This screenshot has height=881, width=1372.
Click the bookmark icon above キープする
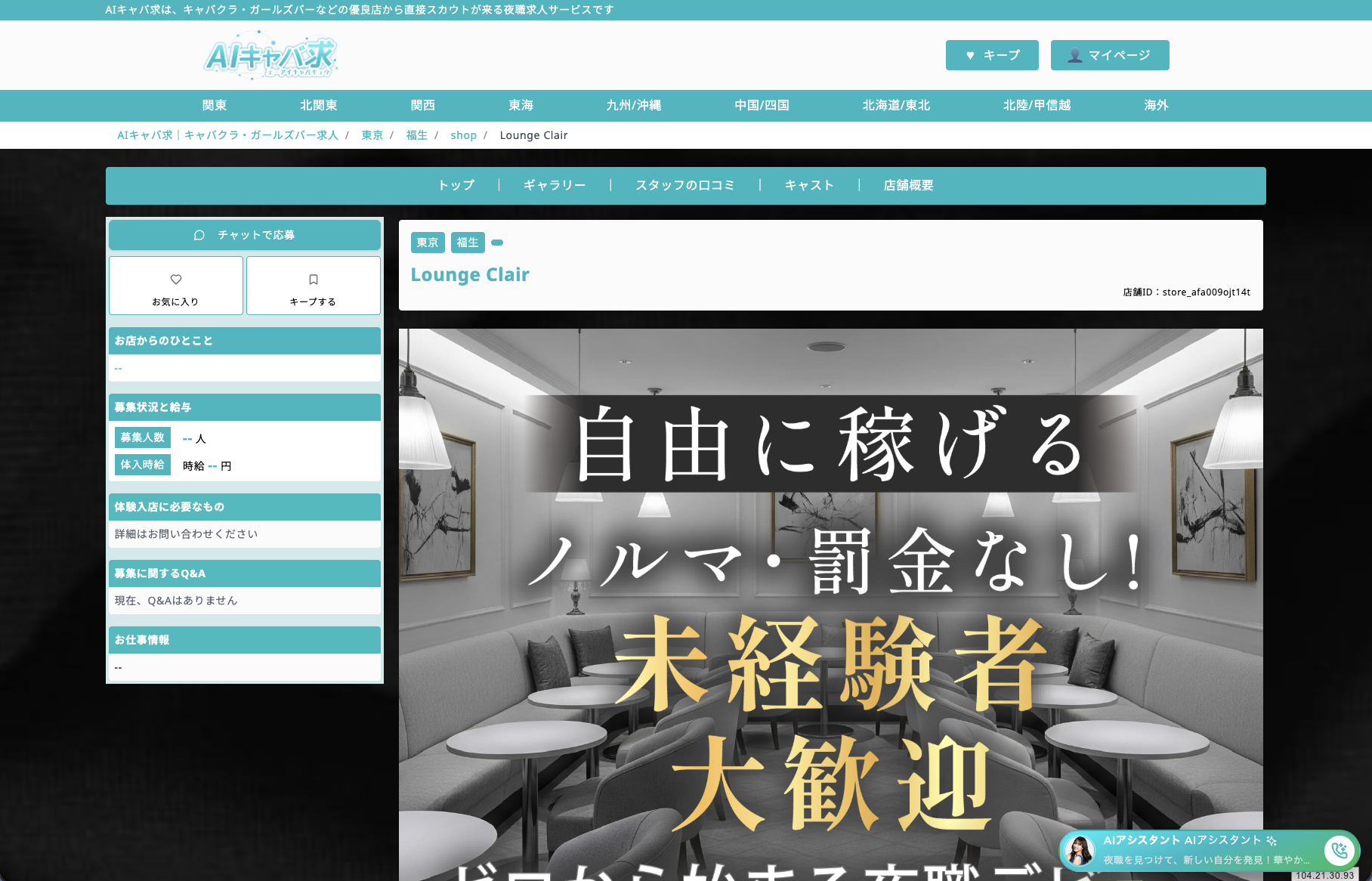click(x=314, y=280)
